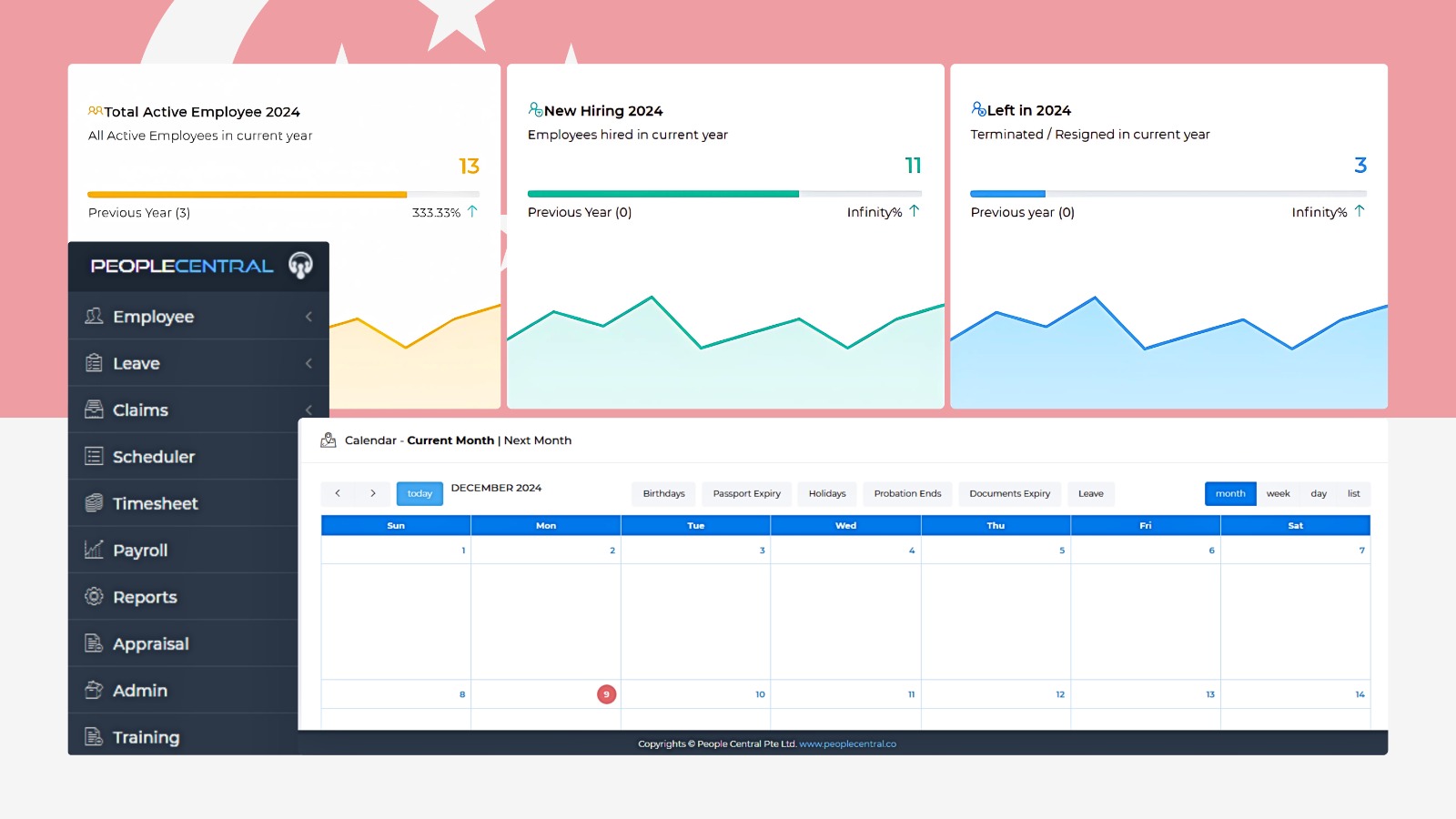Click the Scheduler list icon
1456x819 pixels.
point(94,456)
